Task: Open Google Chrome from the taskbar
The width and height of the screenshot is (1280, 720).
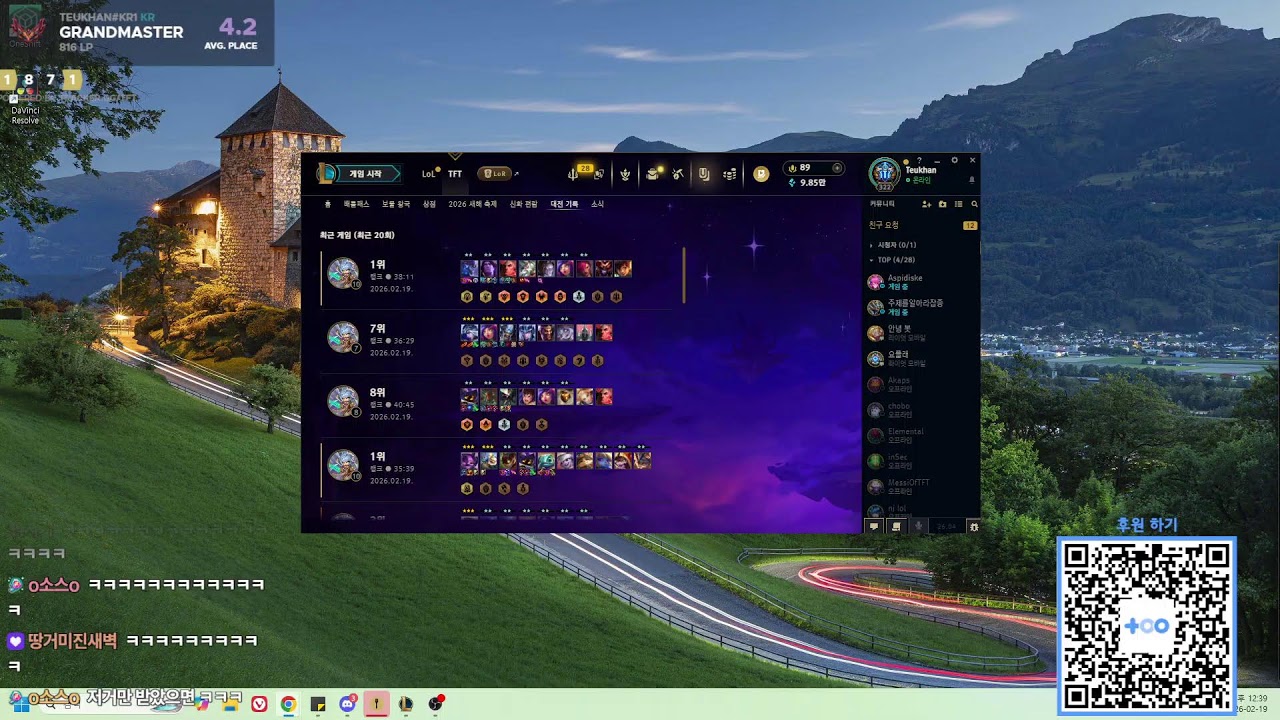Action: pyautogui.click(x=288, y=704)
